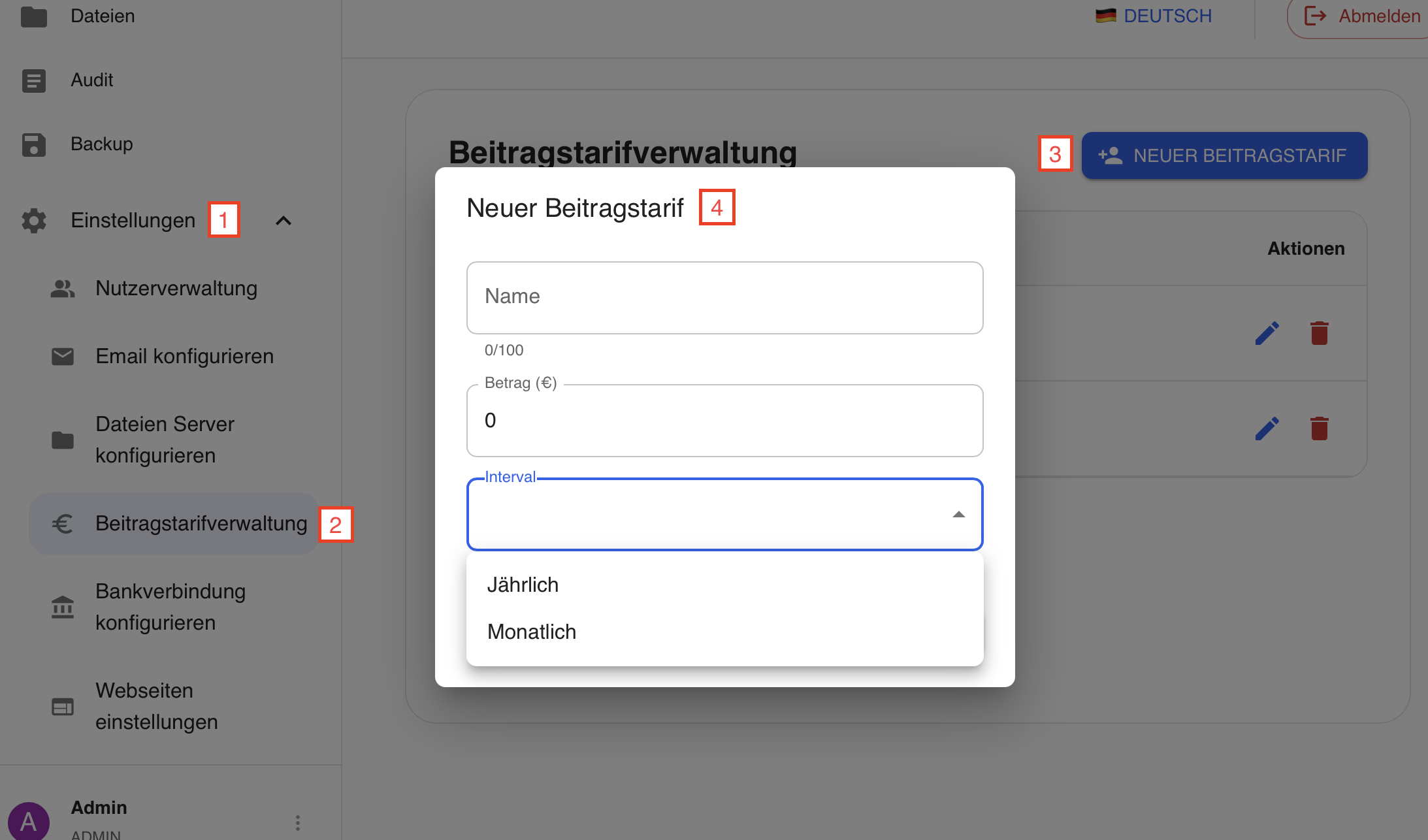Click the euro icon for Beitragstarifverwaltung
This screenshot has width=1428, height=840.
click(63, 524)
